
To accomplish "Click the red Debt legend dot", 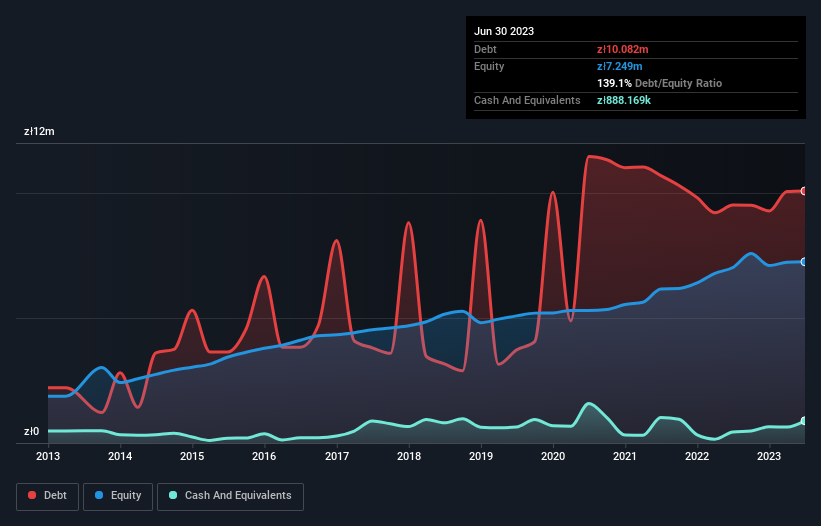I will tap(32, 495).
